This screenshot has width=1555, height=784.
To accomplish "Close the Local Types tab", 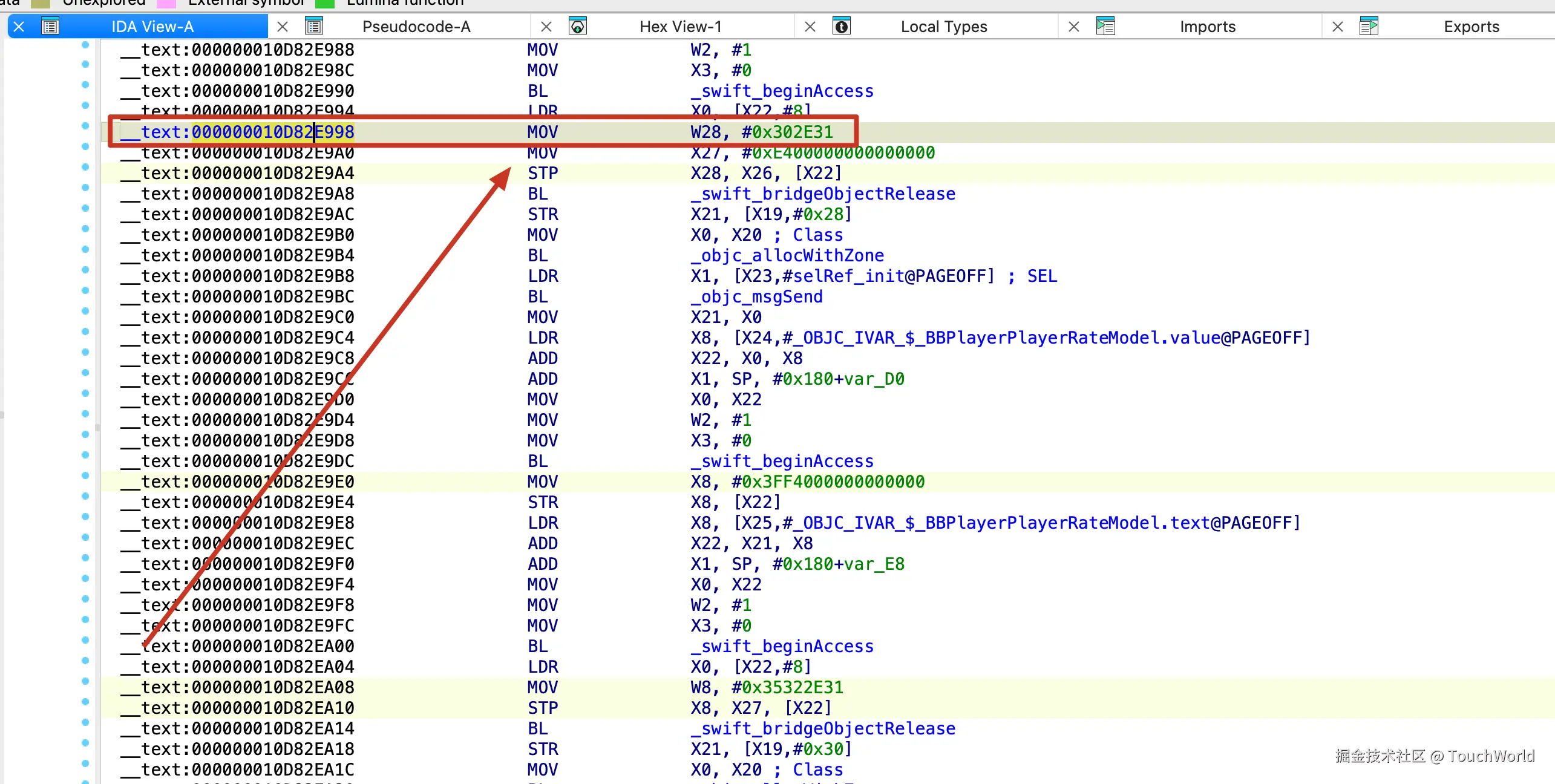I will (x=810, y=27).
